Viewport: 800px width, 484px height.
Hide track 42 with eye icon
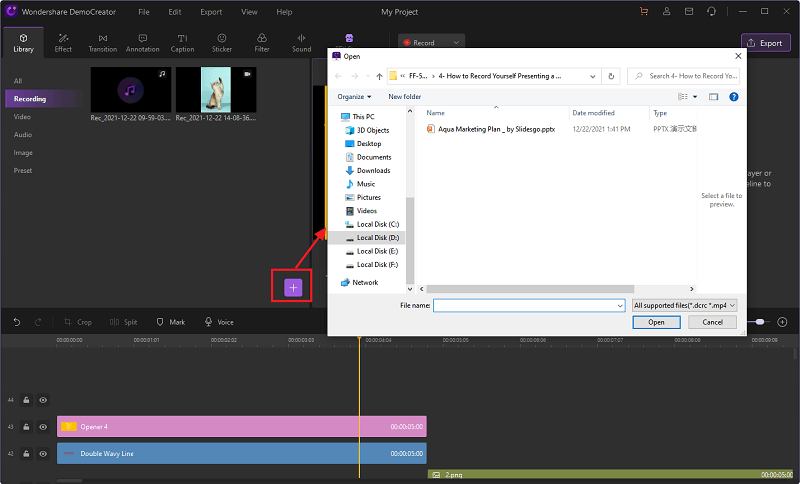point(43,453)
